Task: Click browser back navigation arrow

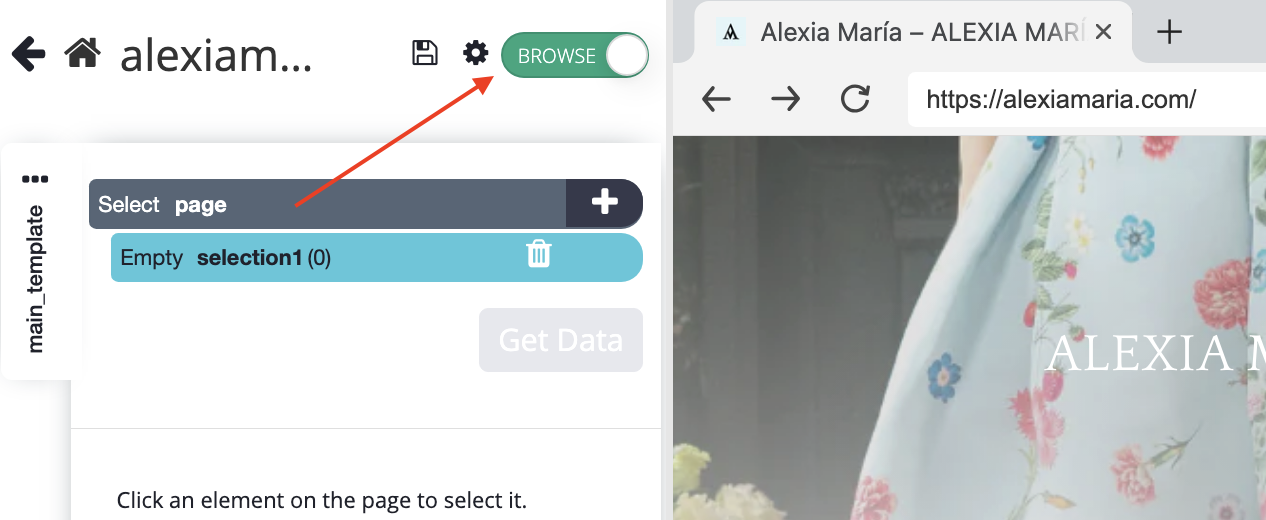Action: point(716,99)
